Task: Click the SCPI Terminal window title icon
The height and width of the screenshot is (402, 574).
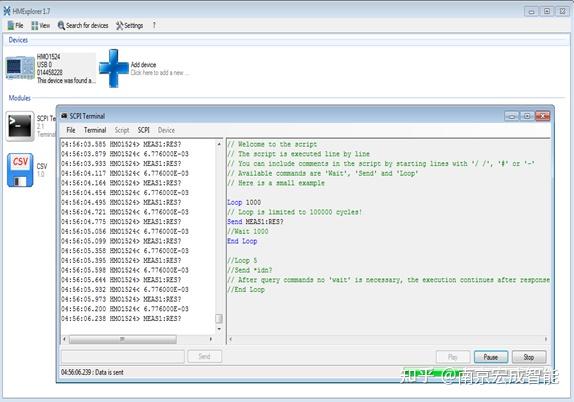Action: 64,116
